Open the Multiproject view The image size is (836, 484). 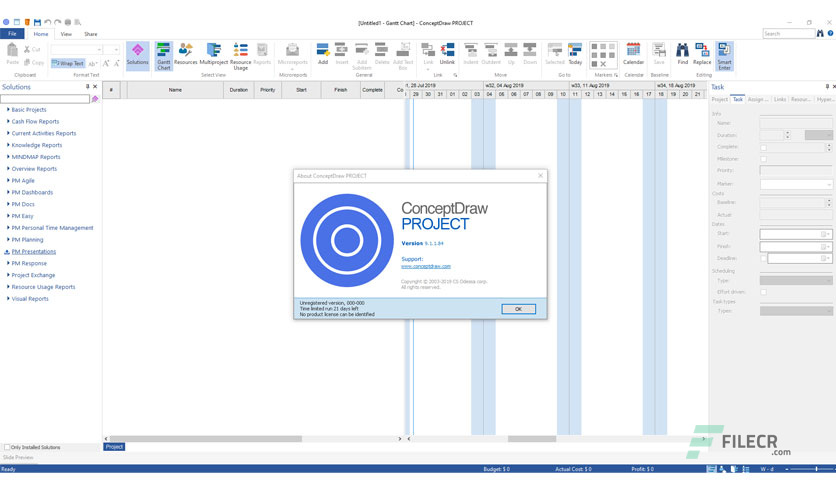214,54
